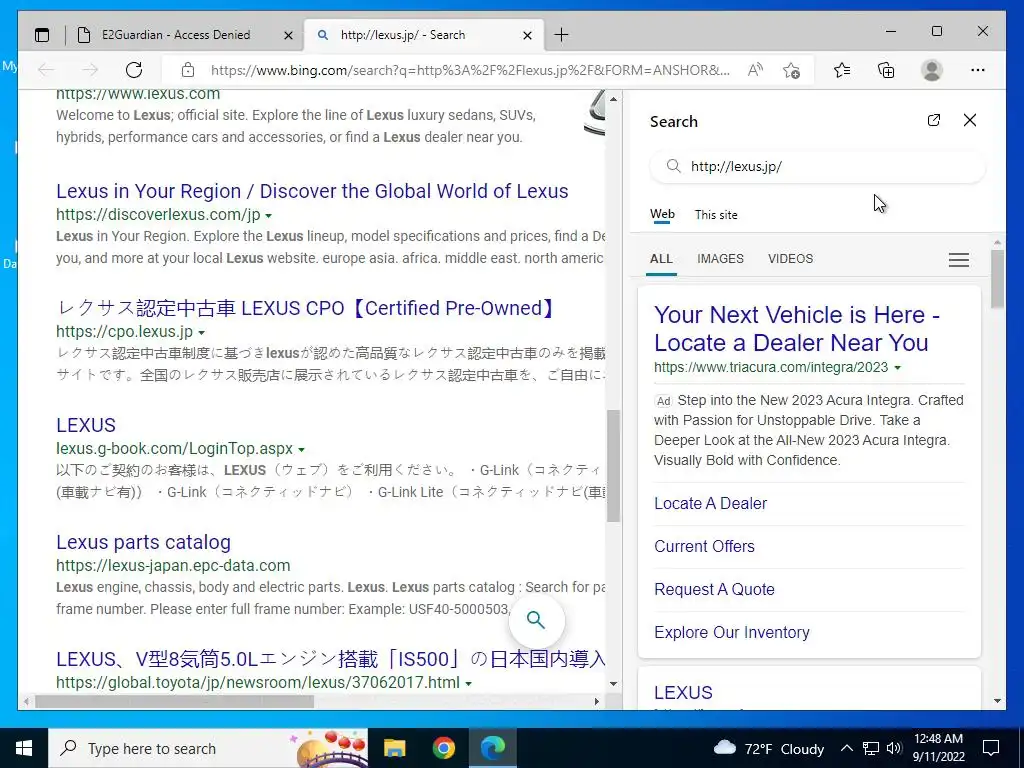
Task: Open the LEXUS g-book login result
Action: coord(86,425)
